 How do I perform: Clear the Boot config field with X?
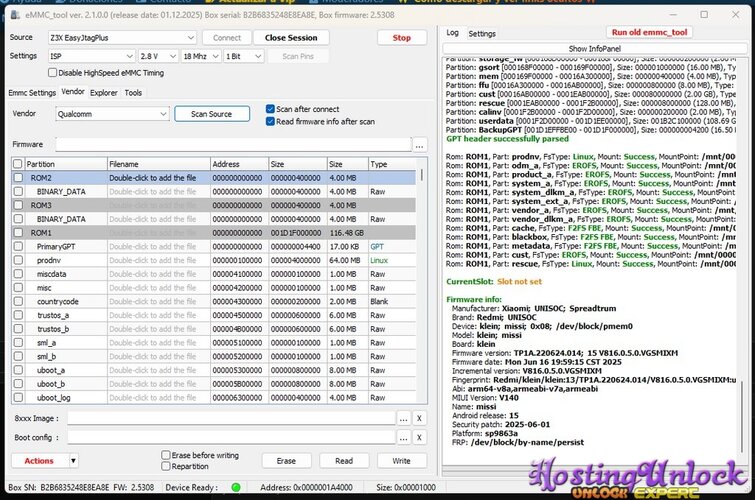click(419, 437)
